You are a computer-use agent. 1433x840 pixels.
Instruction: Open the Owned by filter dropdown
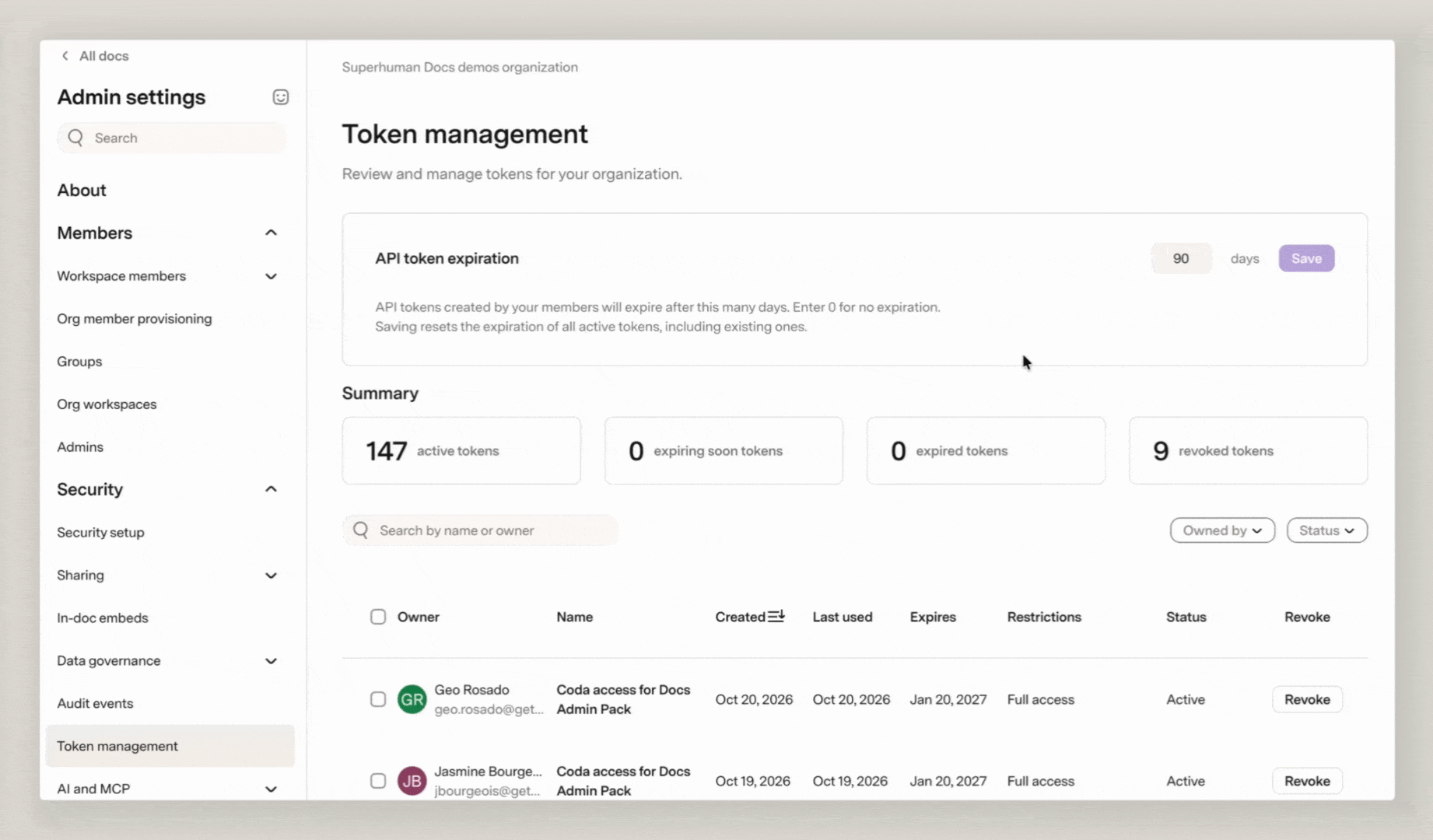click(1222, 530)
